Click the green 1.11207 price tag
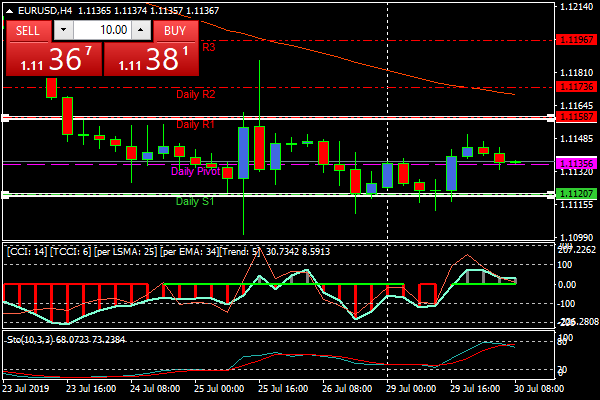This screenshot has width=600, height=400. (x=577, y=193)
